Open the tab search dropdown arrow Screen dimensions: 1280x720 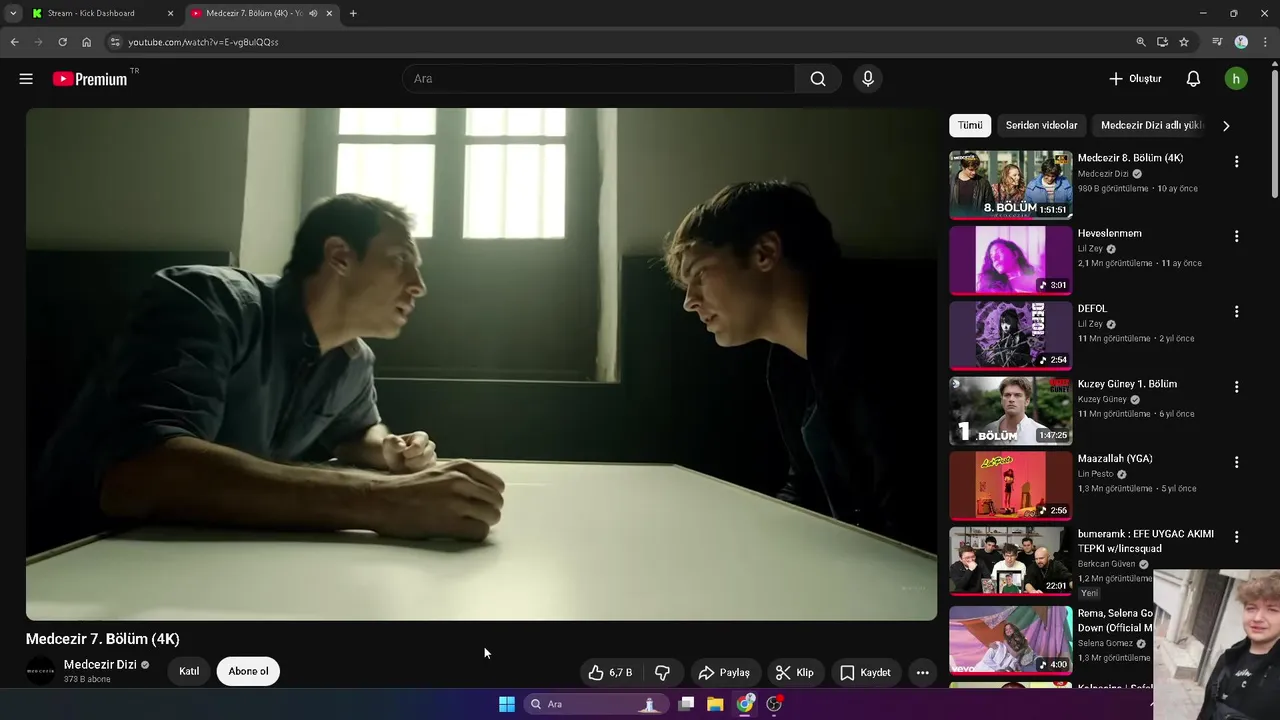pos(13,14)
